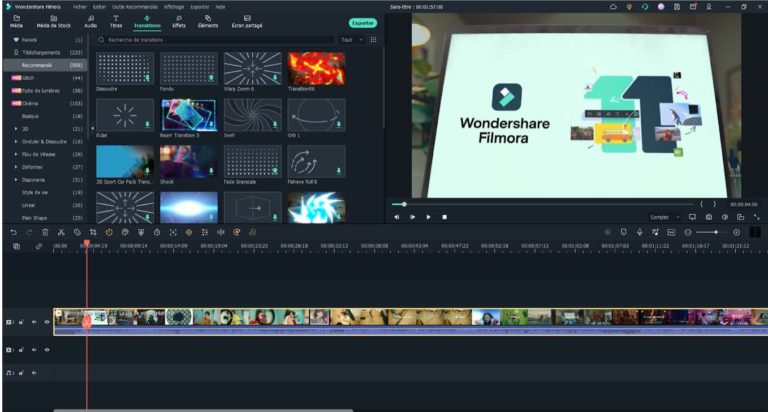Click the undo arrow in timeline toolbar
Image resolution: width=768 pixels, height=412 pixels.
coord(14,232)
